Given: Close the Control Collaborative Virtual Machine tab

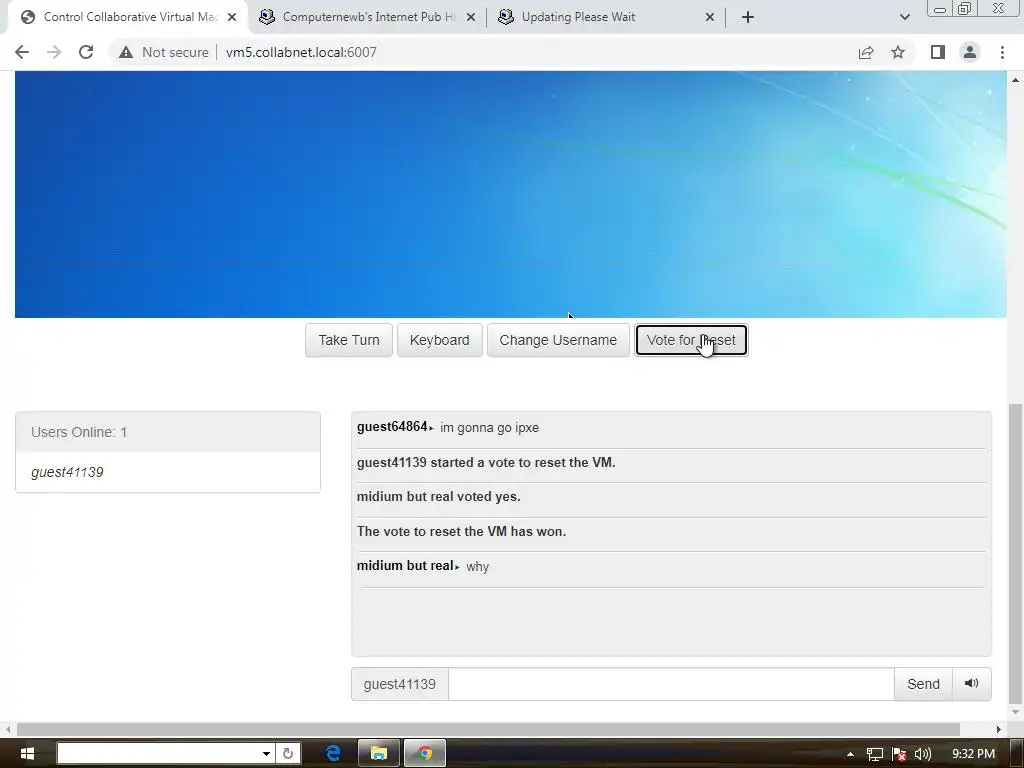Looking at the screenshot, I should [232, 17].
